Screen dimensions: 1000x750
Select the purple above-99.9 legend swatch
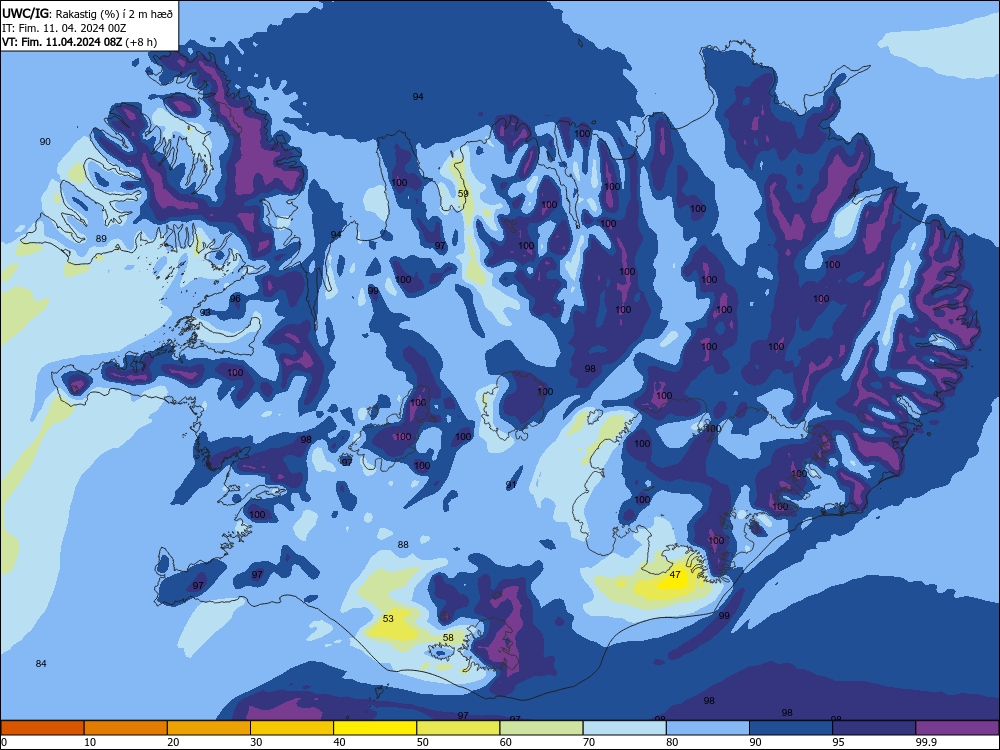pos(957,728)
